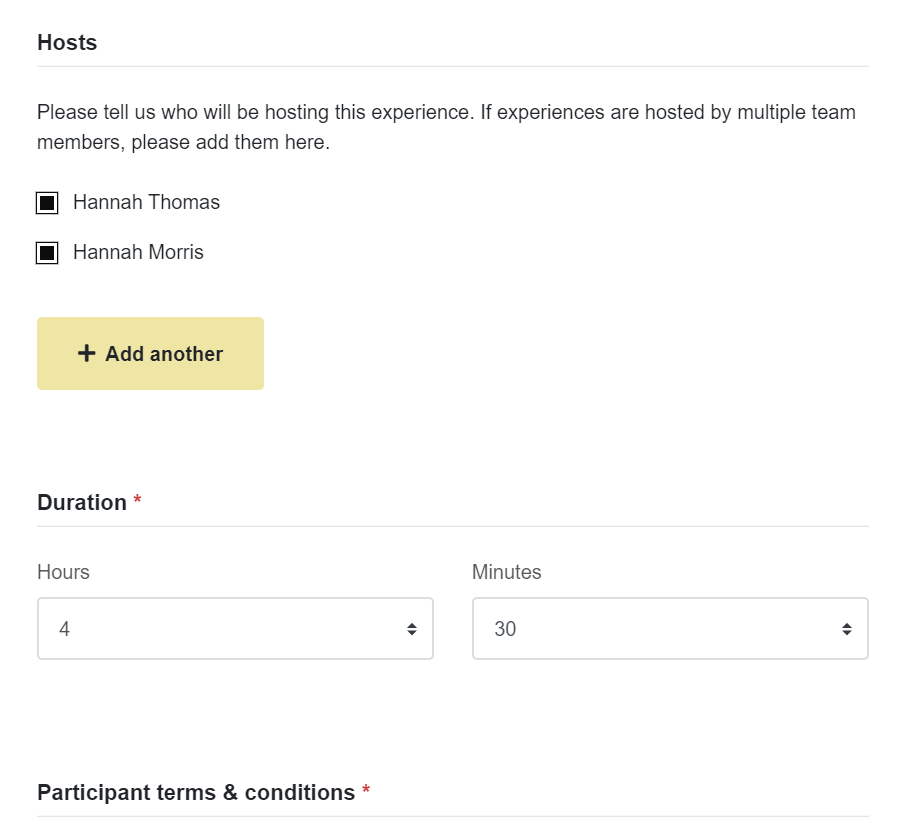
Task: Click the Minutes field label
Action: [506, 572]
